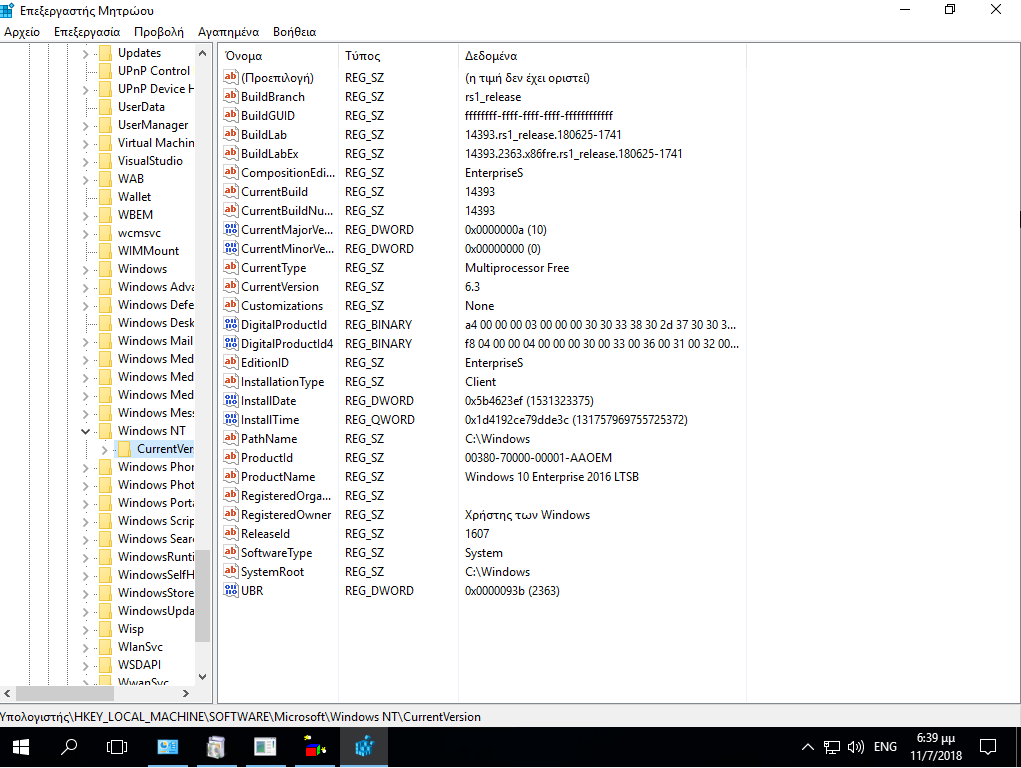Click the tree horizontal scroll-left arrow
Screen dimensions: 1021x768
tap(7, 693)
